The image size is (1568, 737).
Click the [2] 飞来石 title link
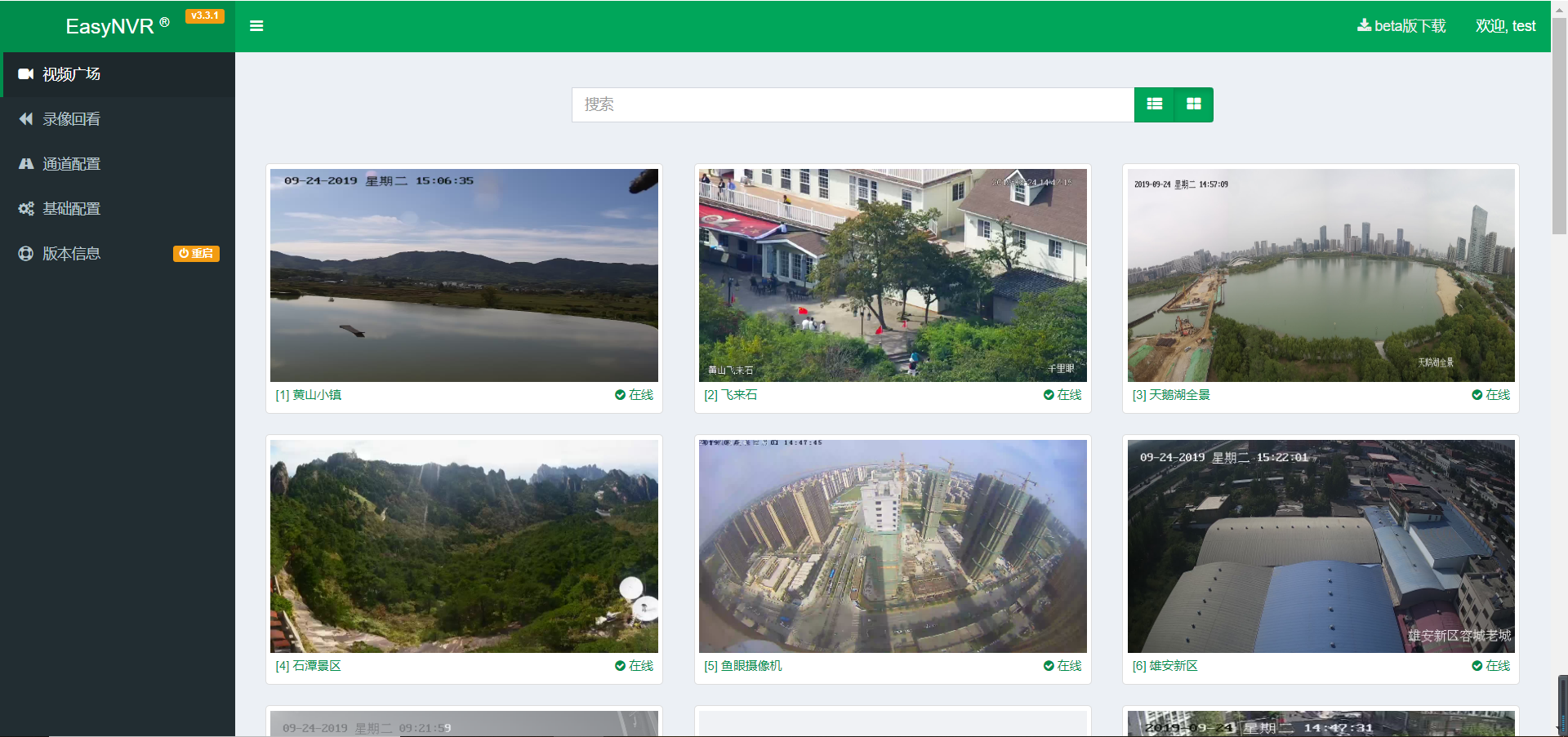(730, 395)
